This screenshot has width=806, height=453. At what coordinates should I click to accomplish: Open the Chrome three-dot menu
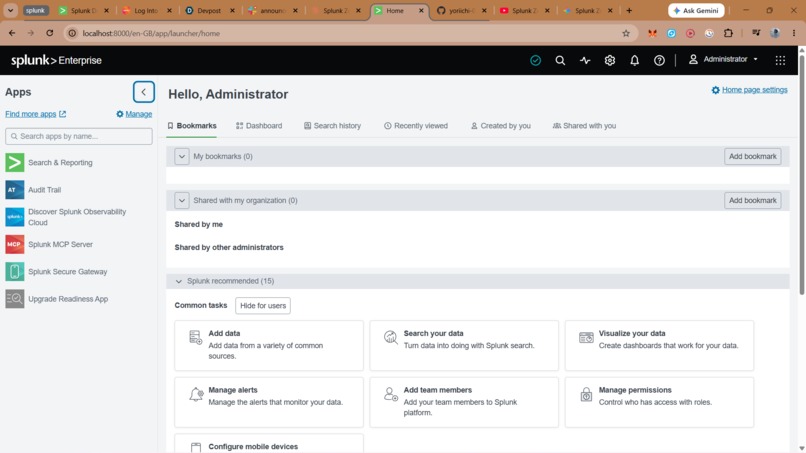(794, 33)
